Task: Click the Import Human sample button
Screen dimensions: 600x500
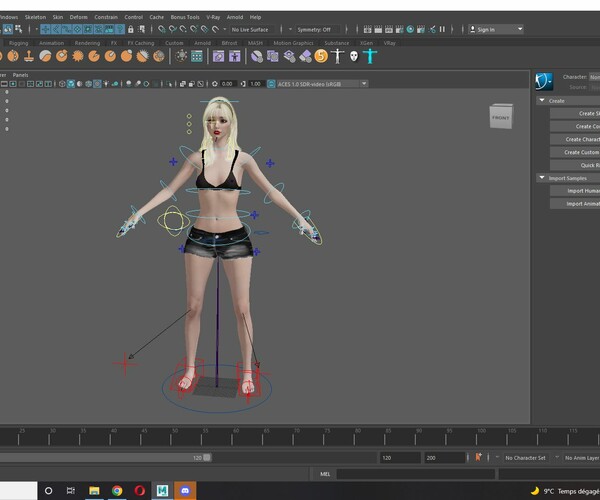Action: coord(575,191)
